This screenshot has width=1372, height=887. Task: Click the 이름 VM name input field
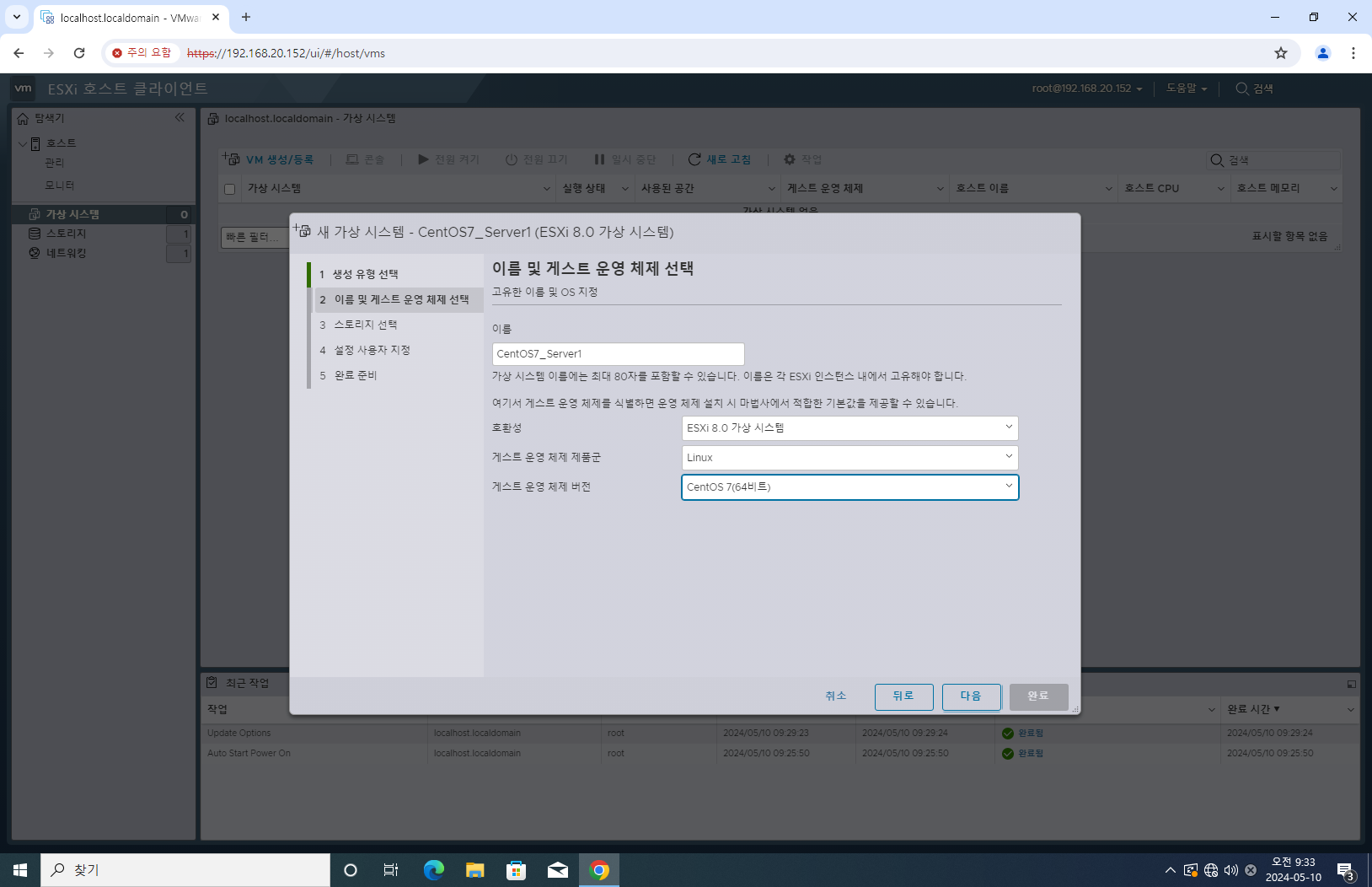pyautogui.click(x=618, y=354)
